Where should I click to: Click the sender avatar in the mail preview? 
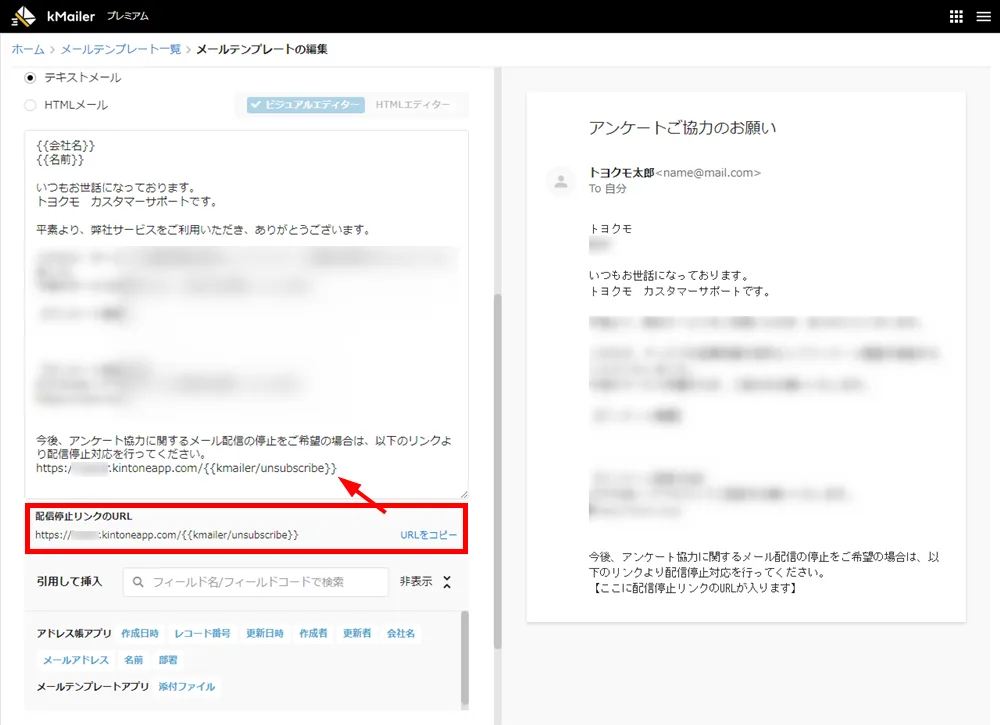coord(560,182)
